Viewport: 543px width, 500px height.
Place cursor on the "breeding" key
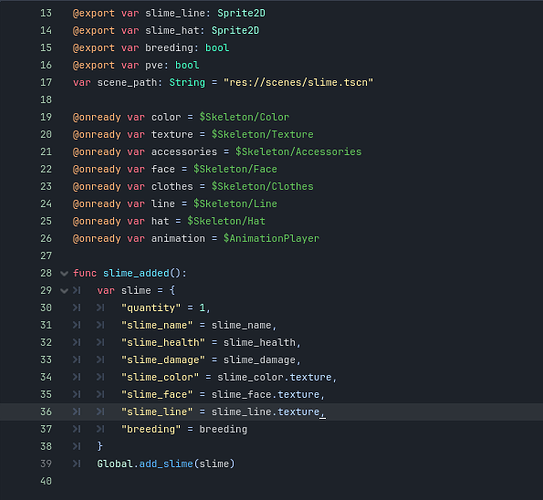(x=151, y=429)
